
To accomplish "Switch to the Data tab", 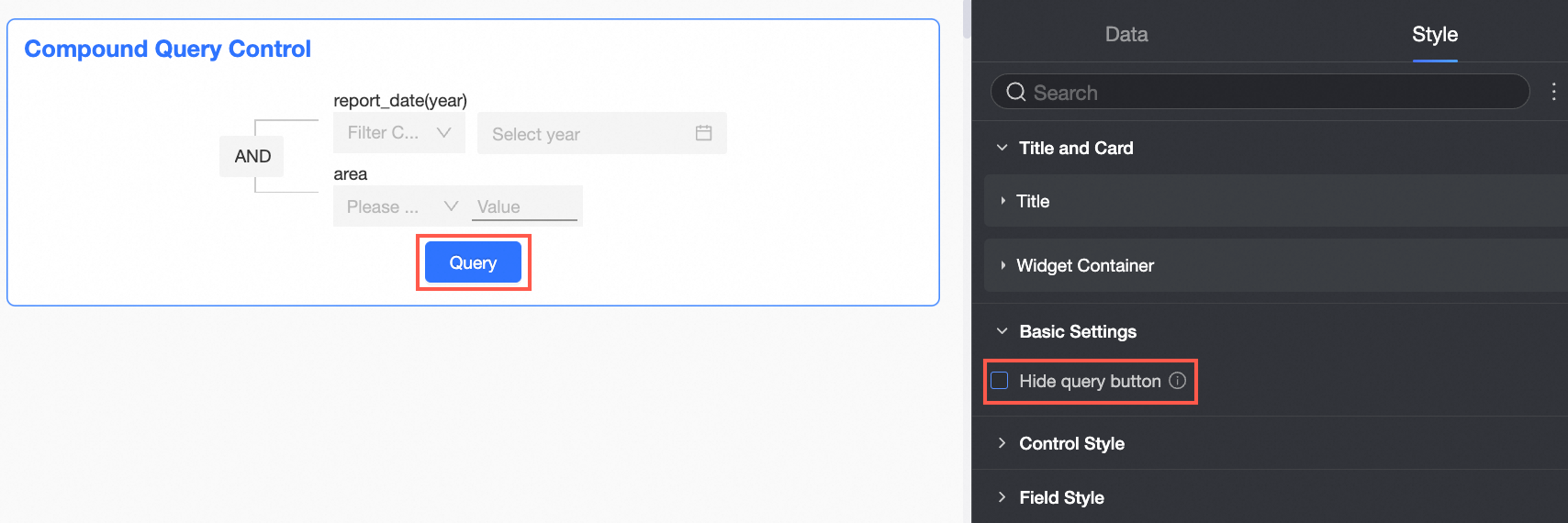I will pos(1126,35).
